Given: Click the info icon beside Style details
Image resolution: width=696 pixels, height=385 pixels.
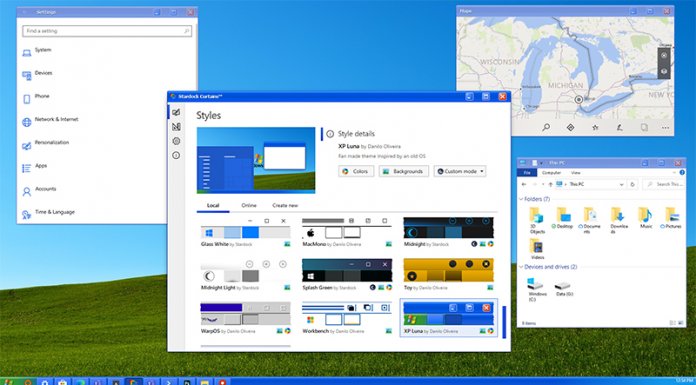Looking at the screenshot, I should (330, 134).
